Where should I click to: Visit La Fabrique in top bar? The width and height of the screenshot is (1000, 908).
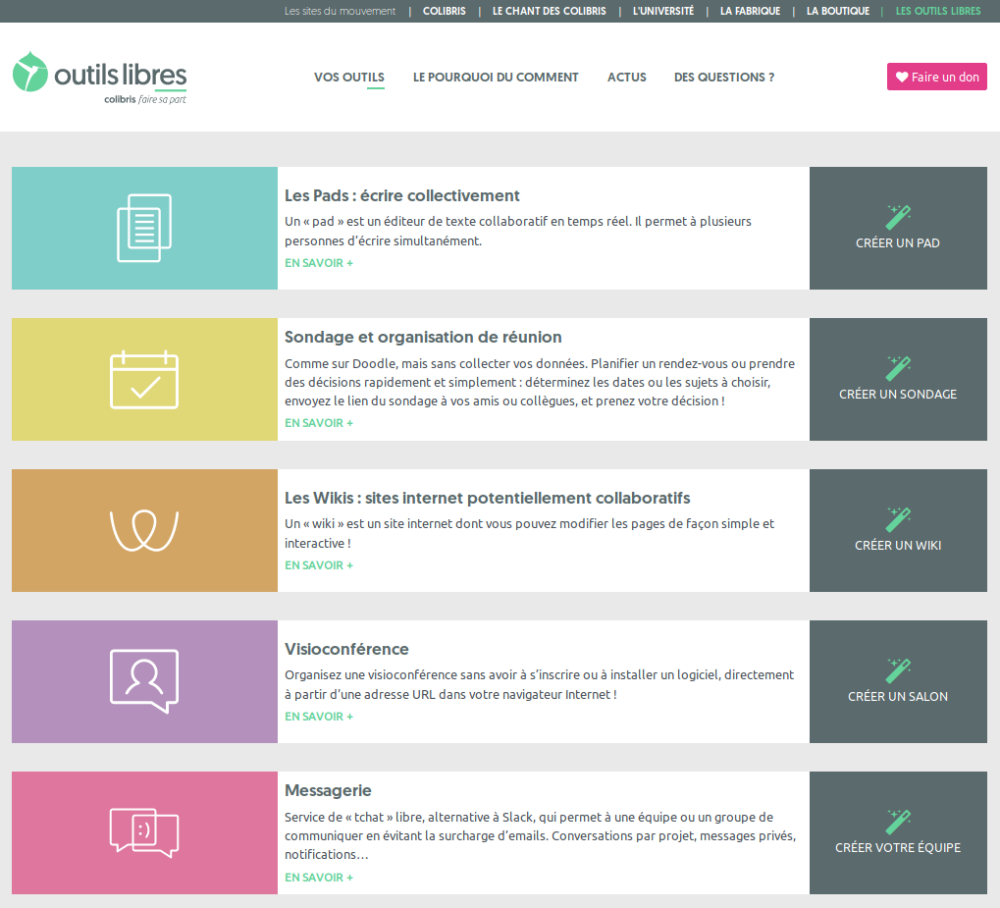(x=750, y=11)
